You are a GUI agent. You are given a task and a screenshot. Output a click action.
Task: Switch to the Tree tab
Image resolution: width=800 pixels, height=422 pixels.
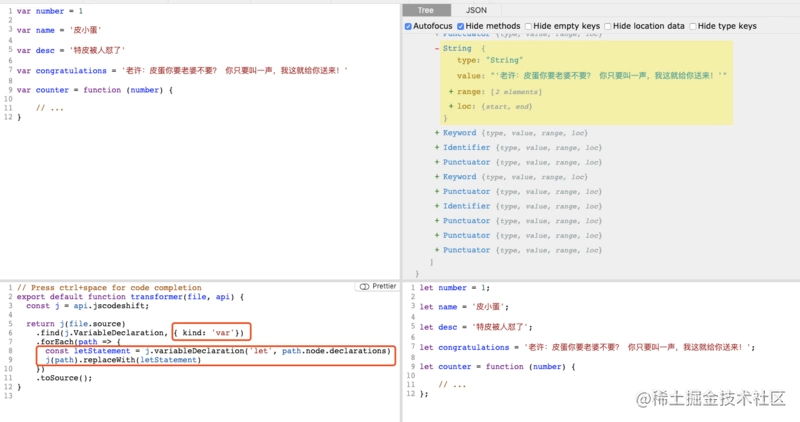click(426, 10)
